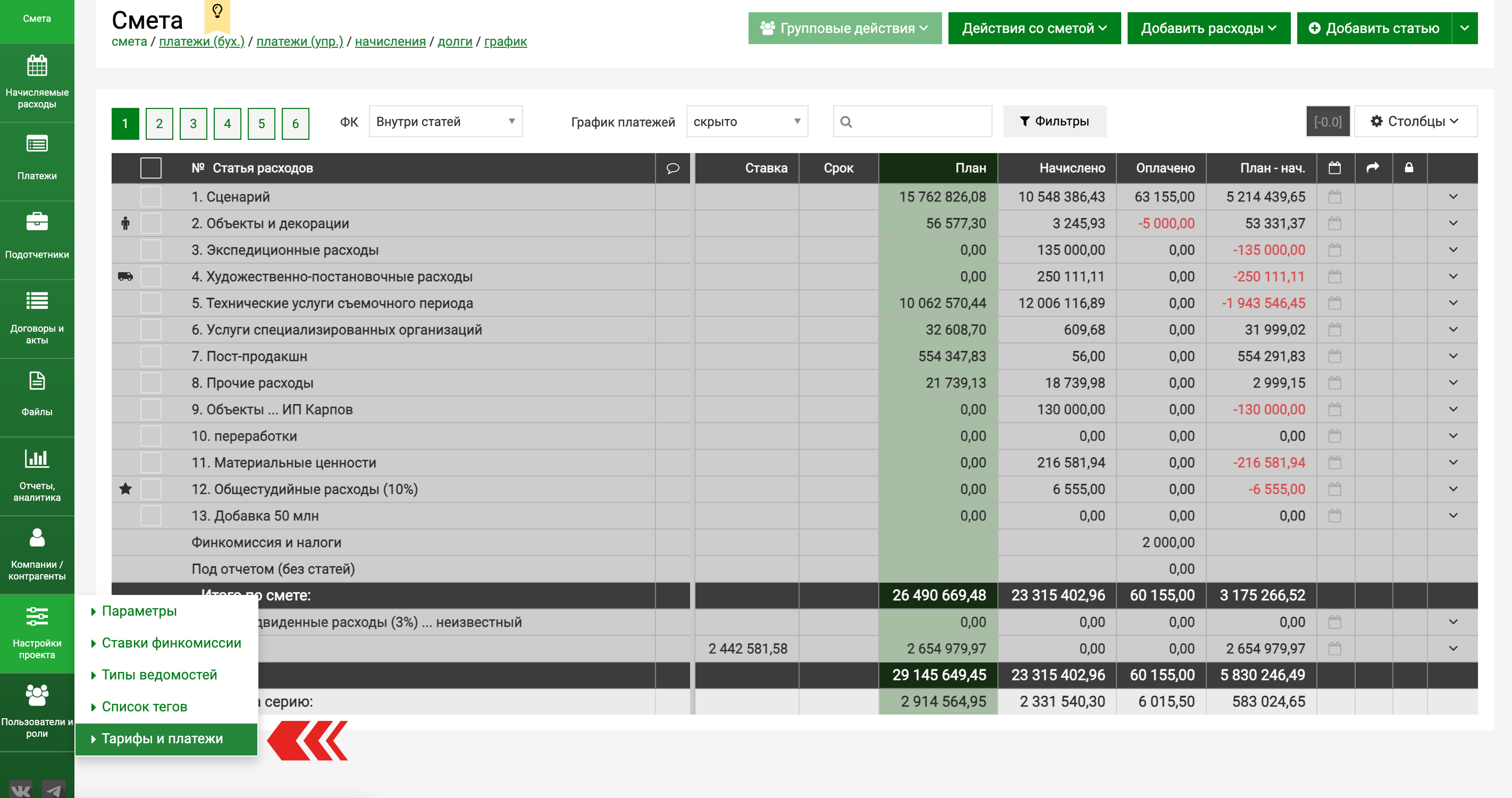Select Тарифы и платежи menu item
Screen dimensions: 1512x798
(x=163, y=739)
